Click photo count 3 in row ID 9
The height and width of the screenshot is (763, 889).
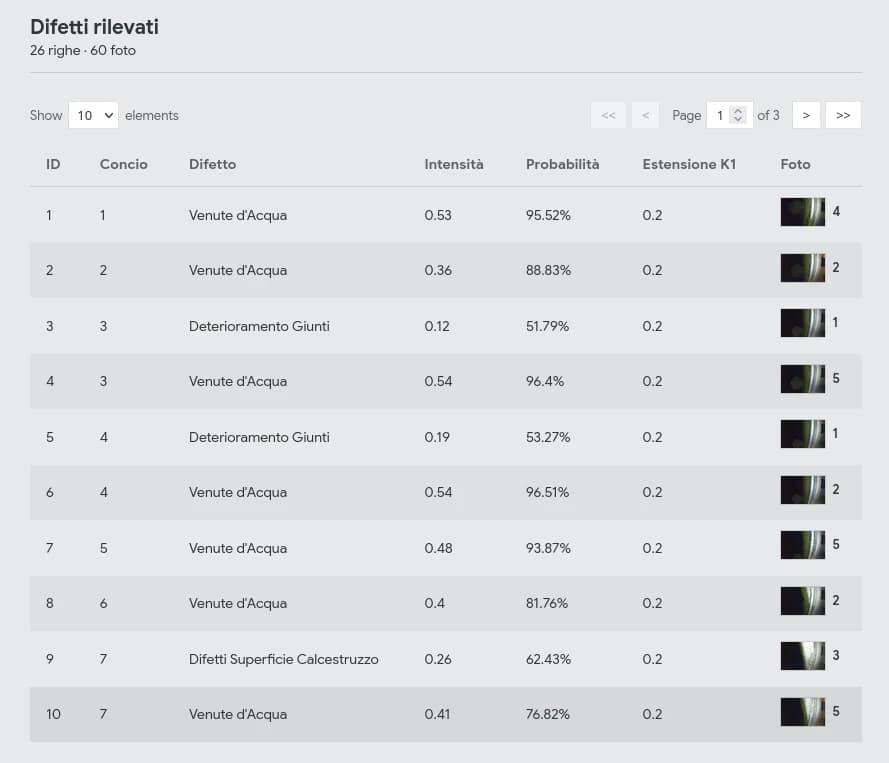836,655
